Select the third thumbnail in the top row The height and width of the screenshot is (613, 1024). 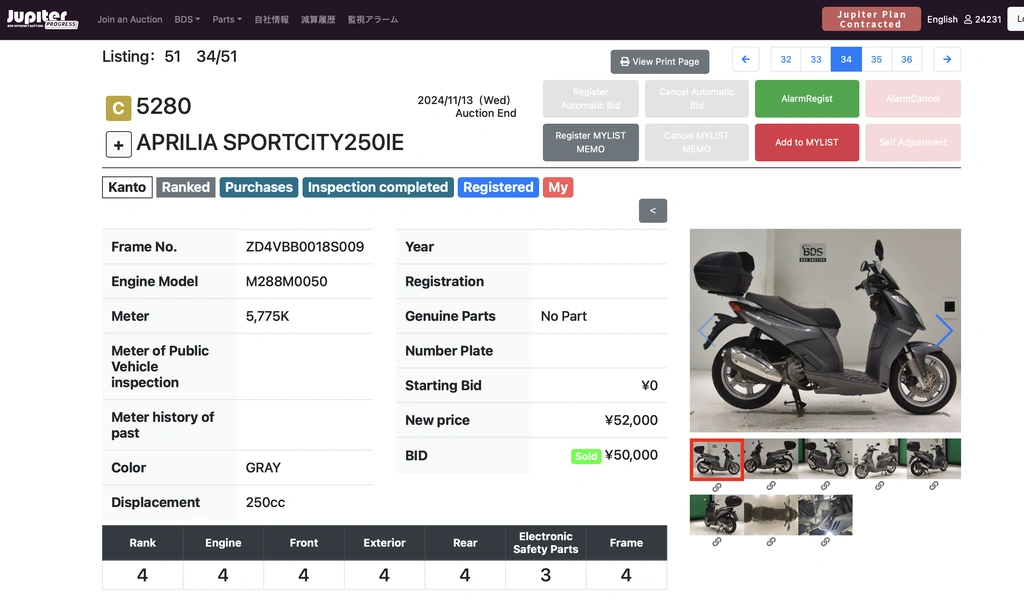point(825,458)
